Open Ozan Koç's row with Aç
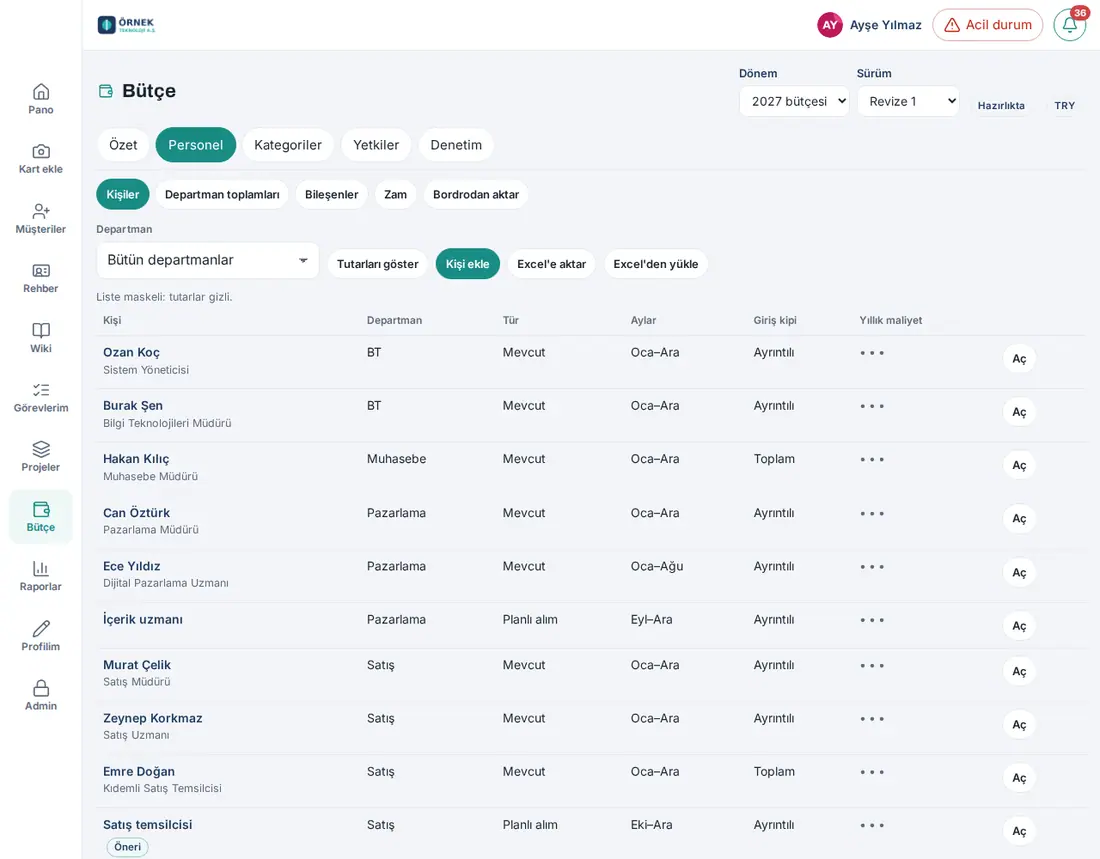 [1019, 359]
